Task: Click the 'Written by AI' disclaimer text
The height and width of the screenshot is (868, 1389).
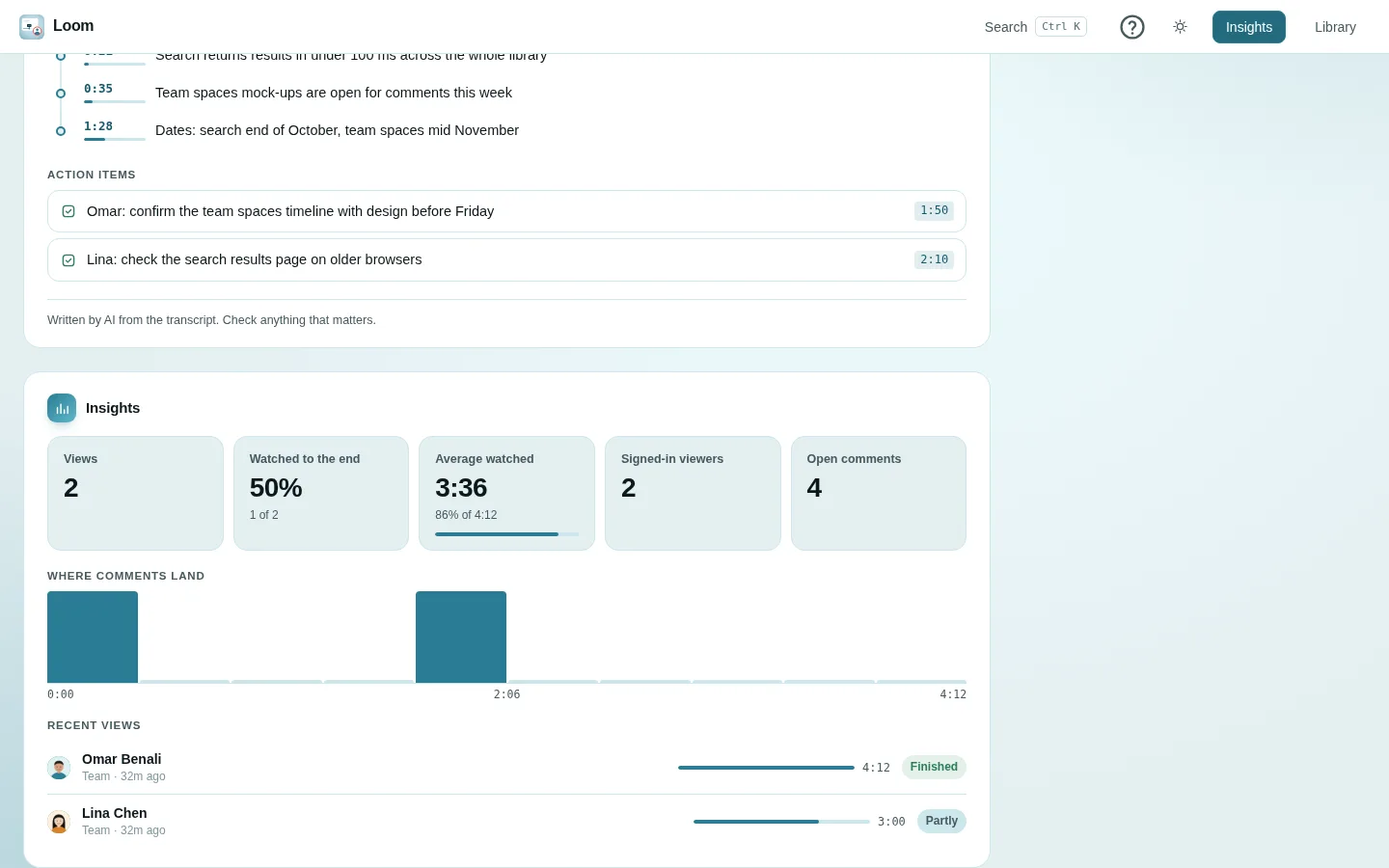Action: click(211, 320)
